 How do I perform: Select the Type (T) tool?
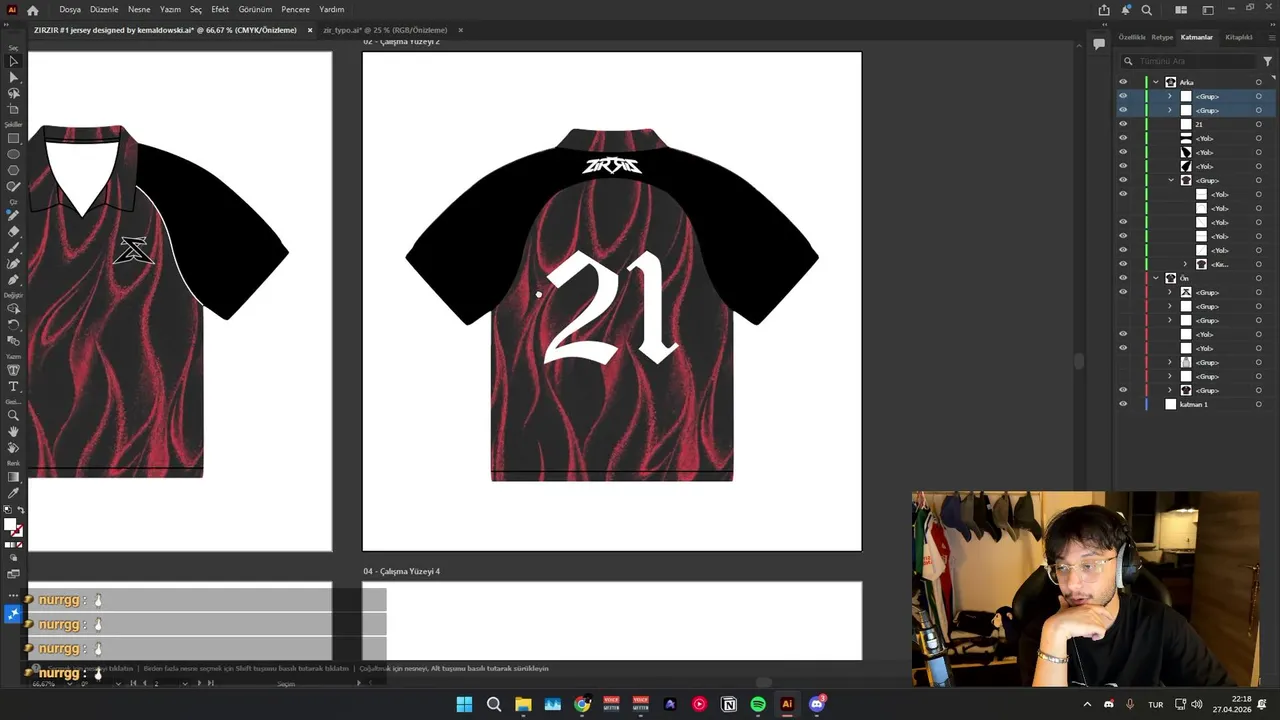click(x=13, y=386)
